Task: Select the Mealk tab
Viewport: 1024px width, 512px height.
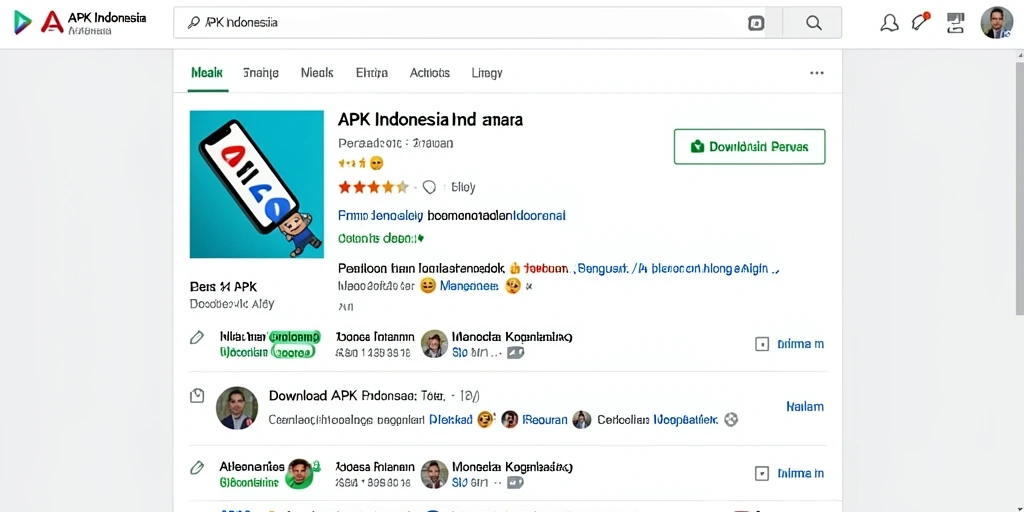Action: [207, 72]
